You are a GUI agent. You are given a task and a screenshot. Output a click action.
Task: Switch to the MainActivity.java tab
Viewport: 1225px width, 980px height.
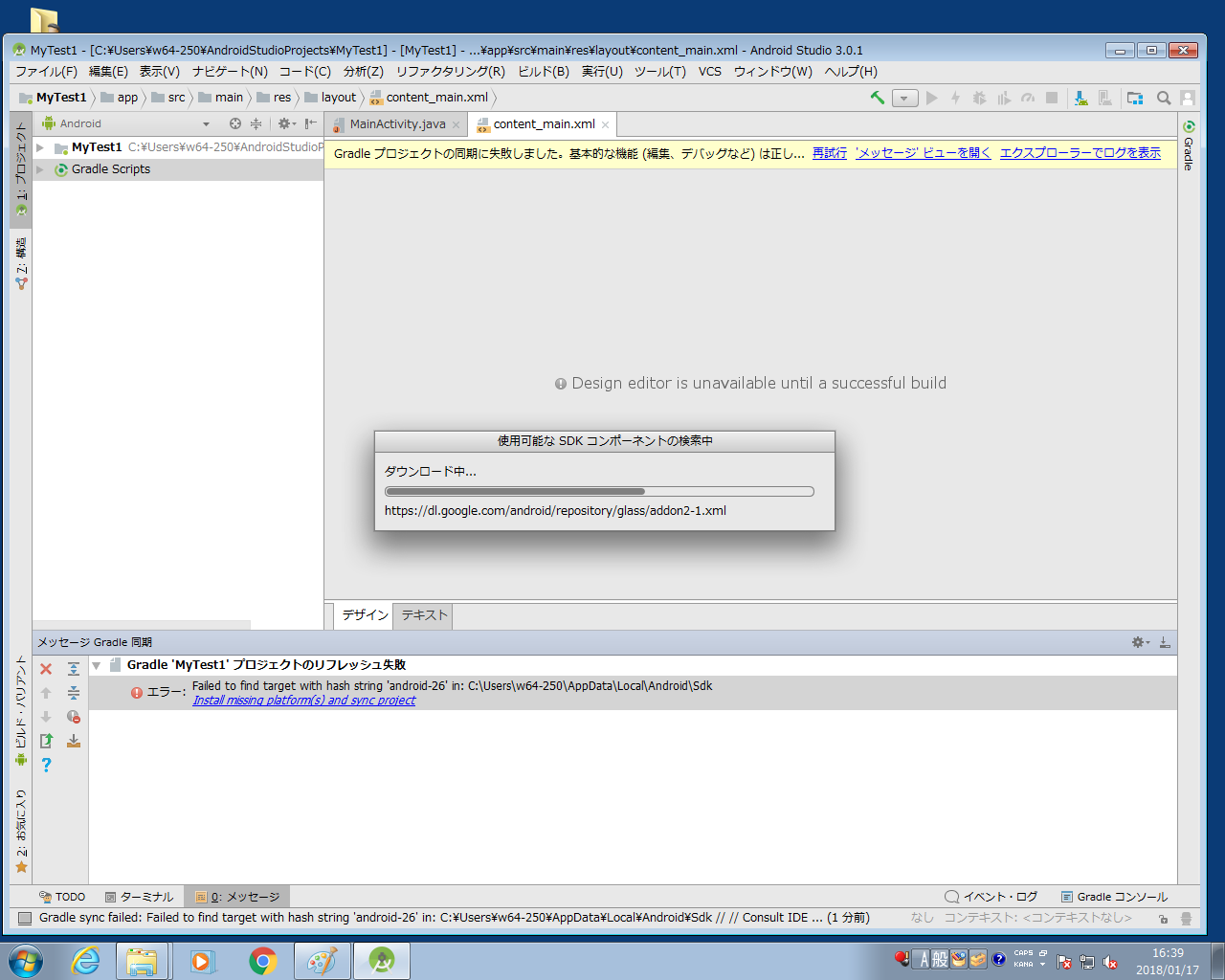click(397, 124)
